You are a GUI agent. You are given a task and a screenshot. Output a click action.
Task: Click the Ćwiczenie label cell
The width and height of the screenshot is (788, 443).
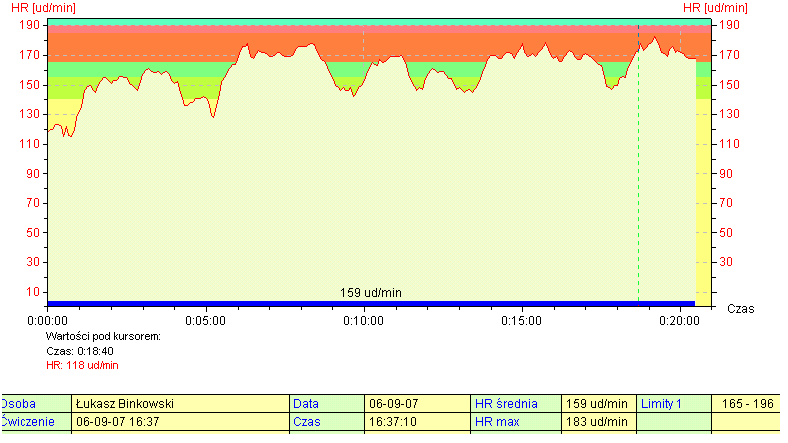coord(36,422)
